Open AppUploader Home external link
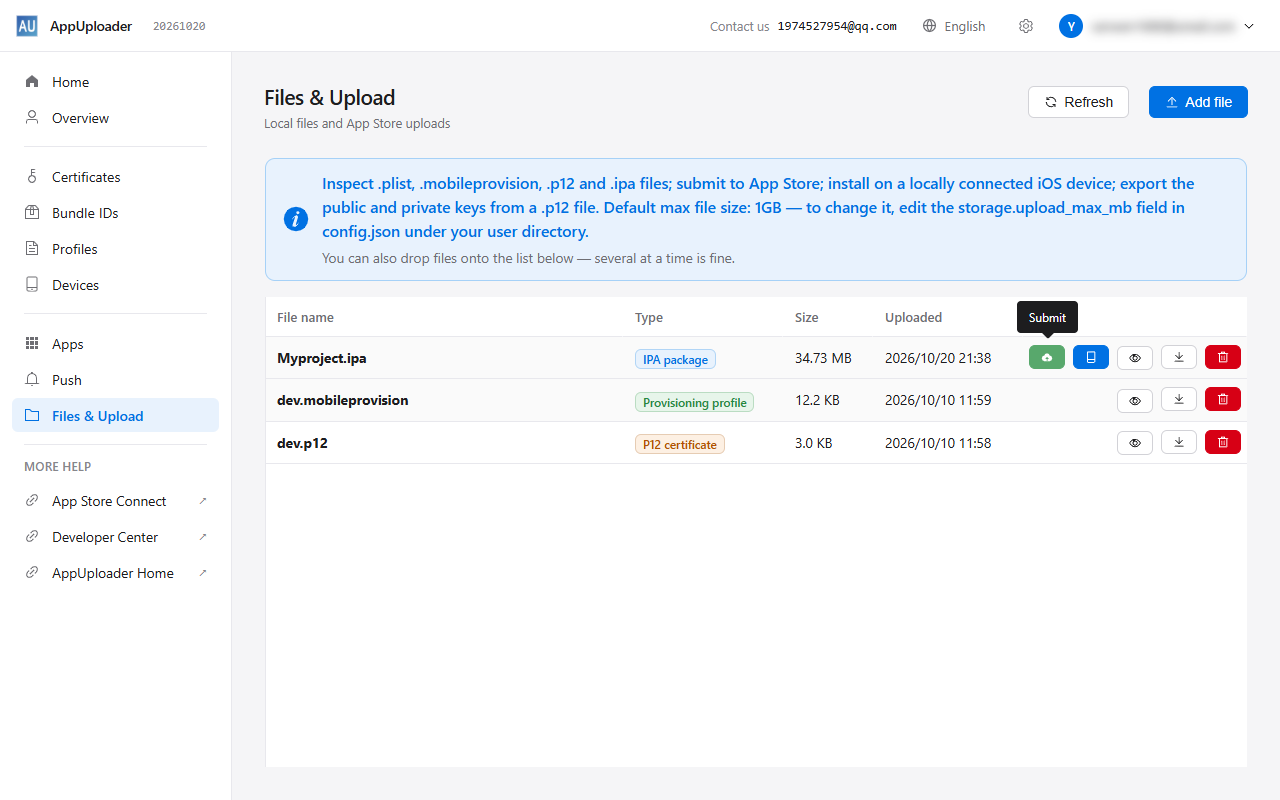The width and height of the screenshot is (1280, 800). tap(115, 573)
